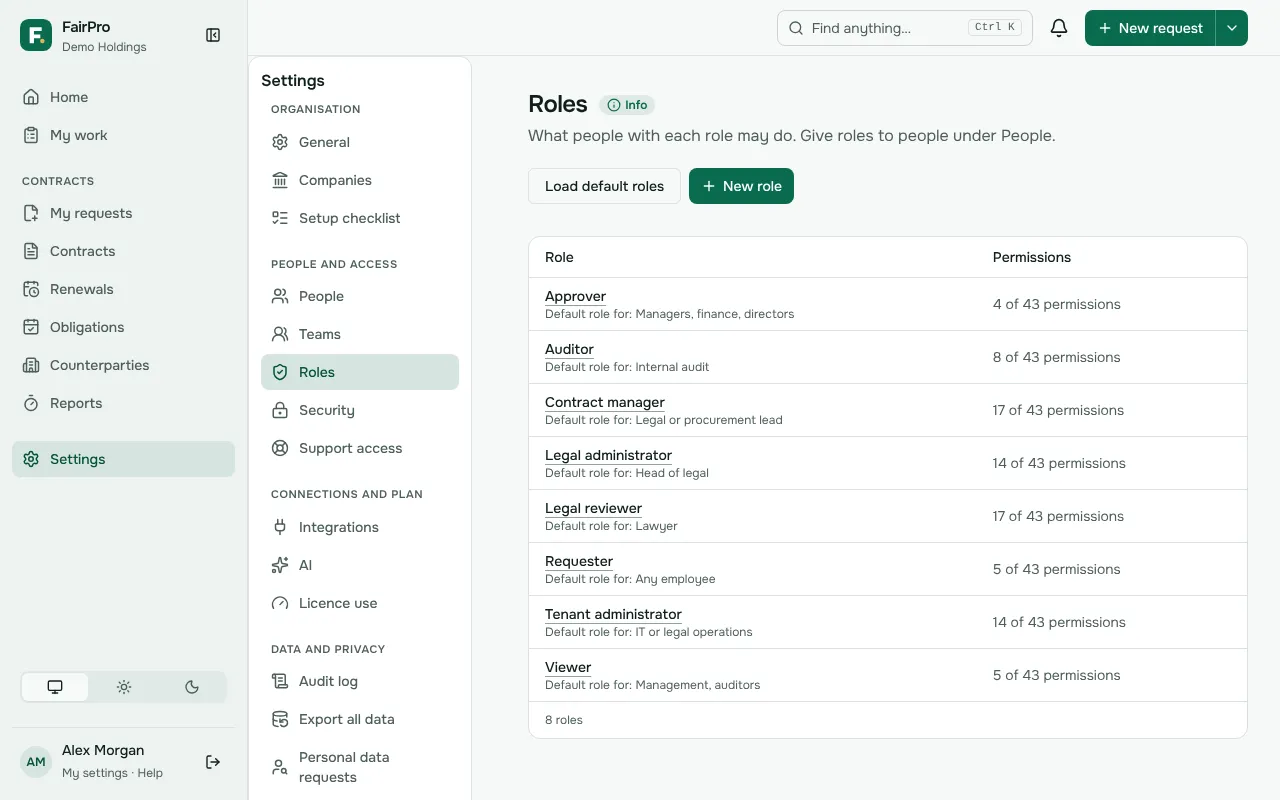
Task: Open the Tenant administrator role
Action: click(x=613, y=614)
